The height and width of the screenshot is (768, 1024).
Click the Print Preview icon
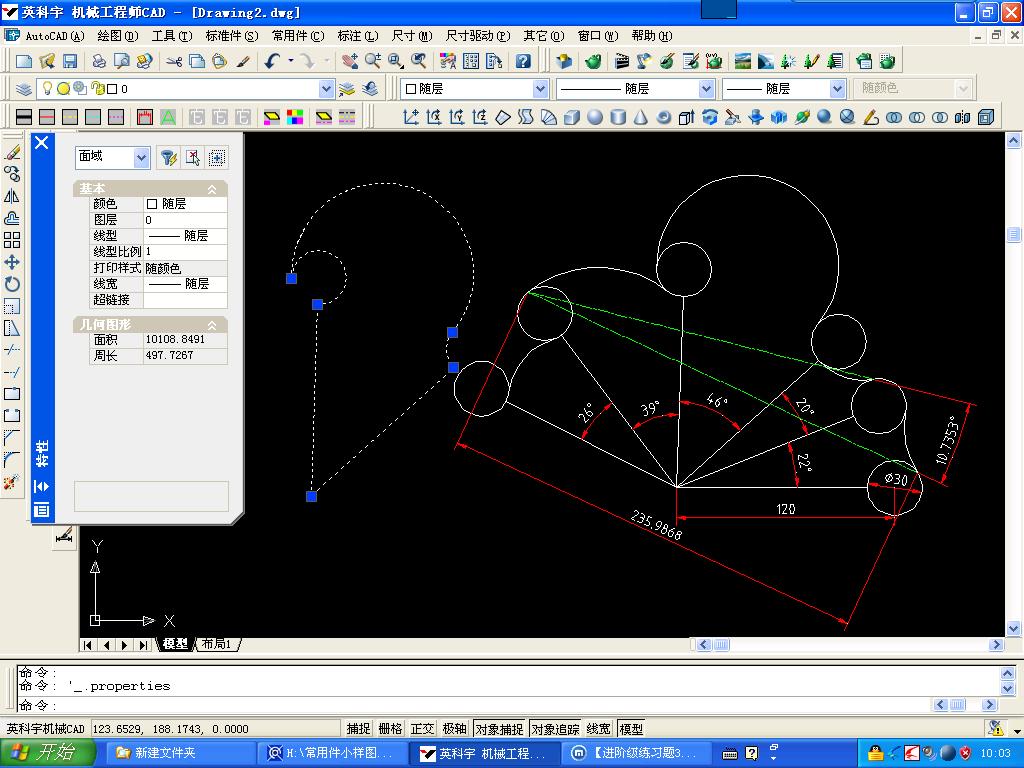(x=122, y=61)
